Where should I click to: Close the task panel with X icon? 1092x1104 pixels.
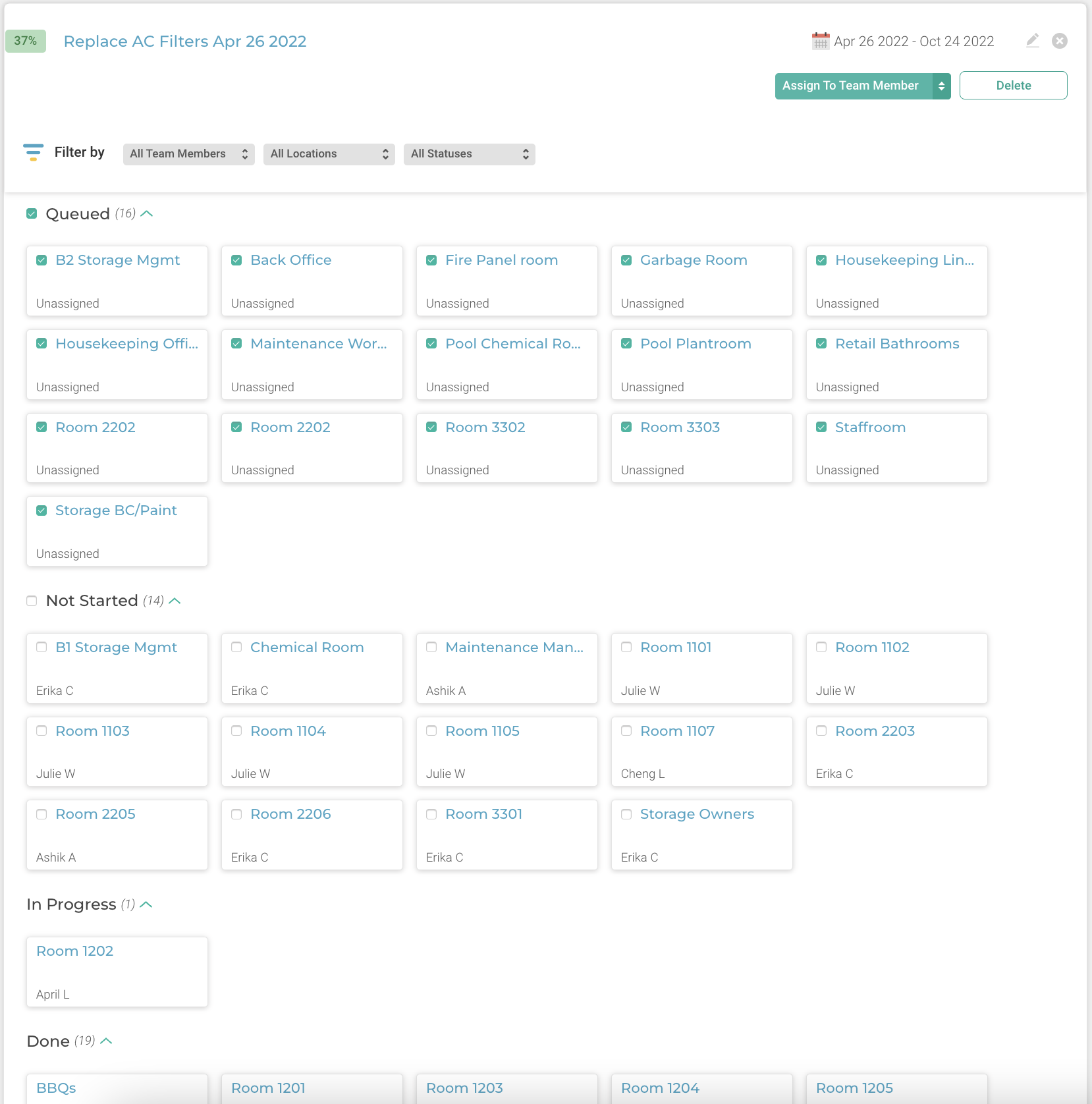click(1060, 41)
